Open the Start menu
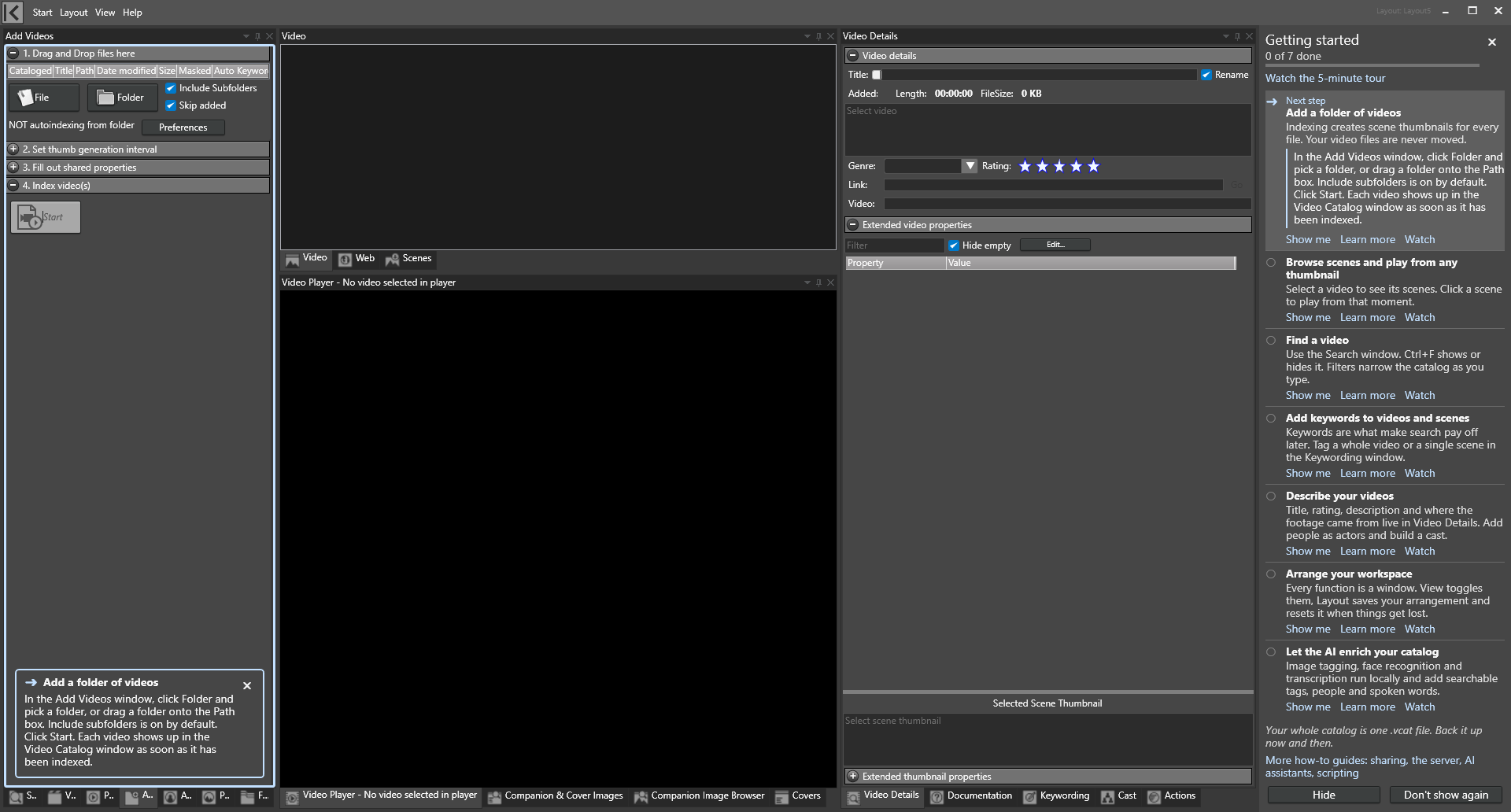This screenshot has height=812, width=1511. 42,13
